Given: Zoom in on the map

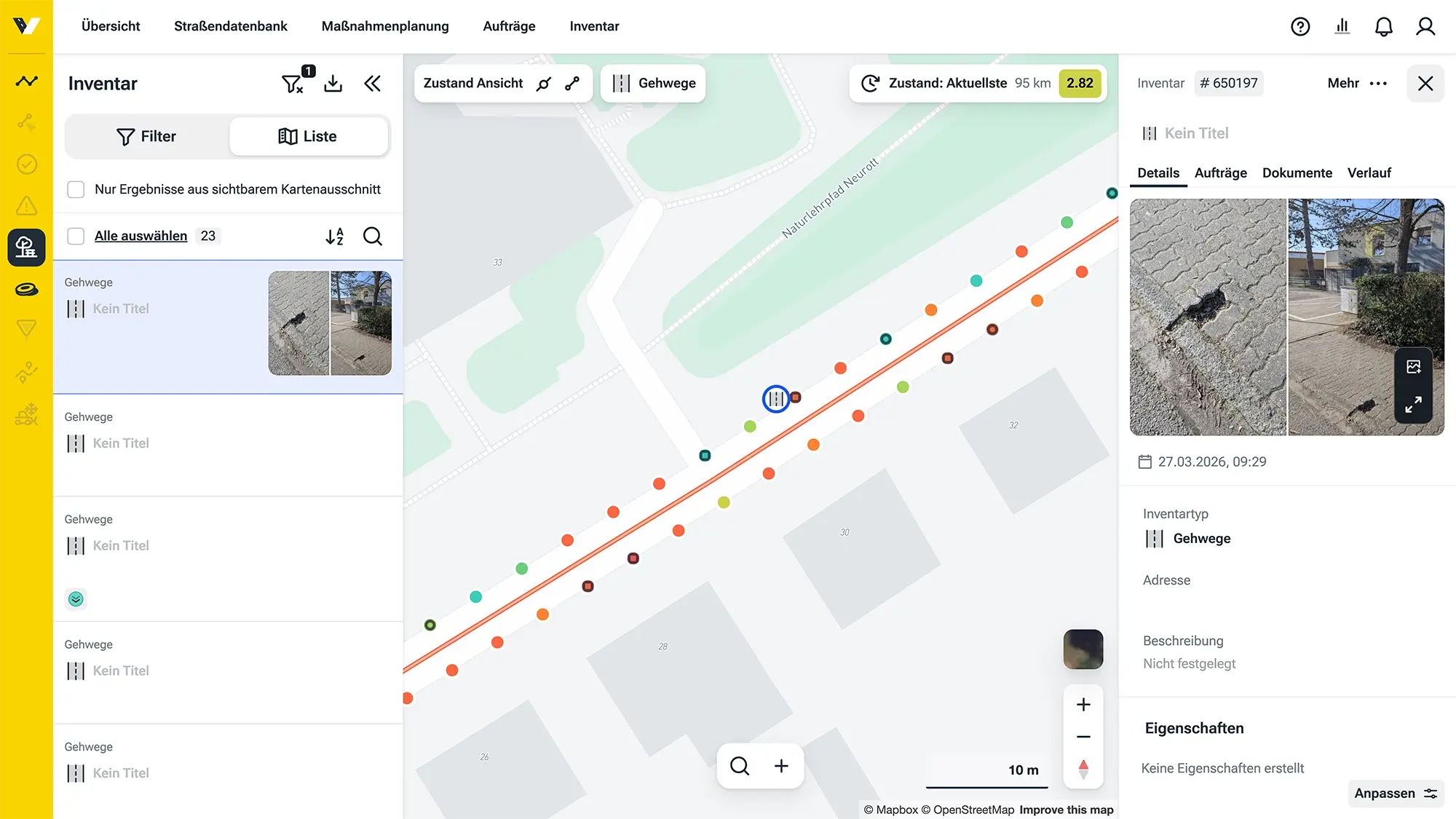Looking at the screenshot, I should click(1083, 705).
